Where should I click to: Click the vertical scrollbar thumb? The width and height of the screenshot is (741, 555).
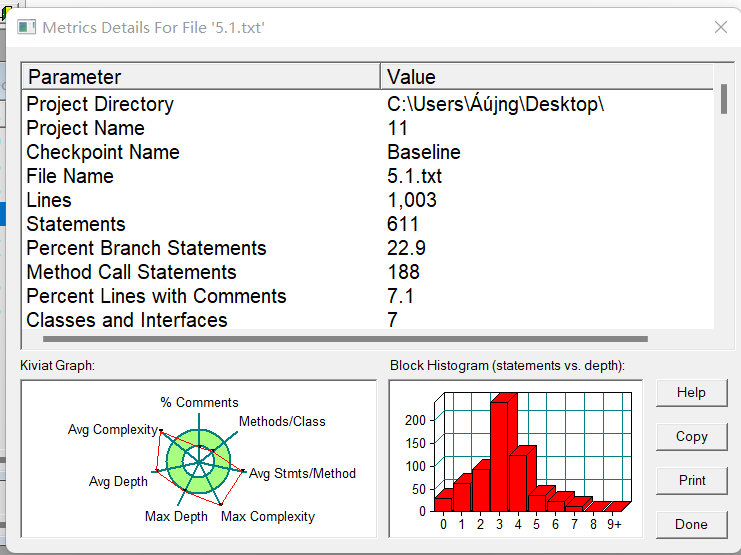724,99
